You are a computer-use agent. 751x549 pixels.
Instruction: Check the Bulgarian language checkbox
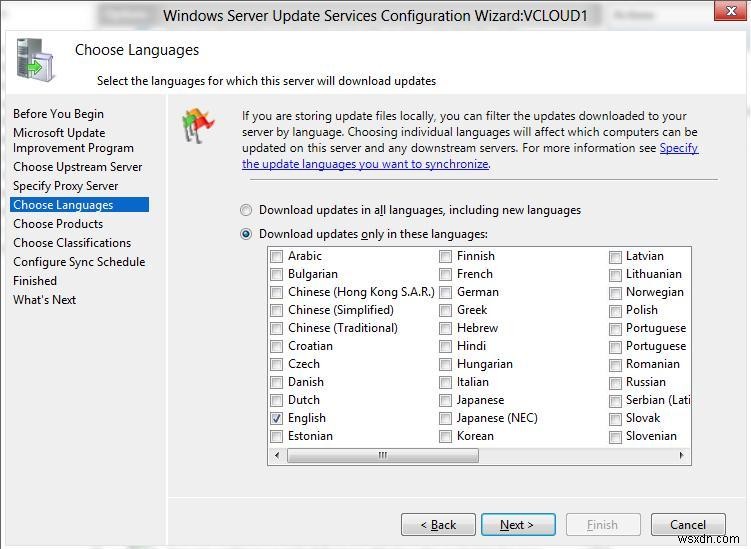(x=276, y=274)
